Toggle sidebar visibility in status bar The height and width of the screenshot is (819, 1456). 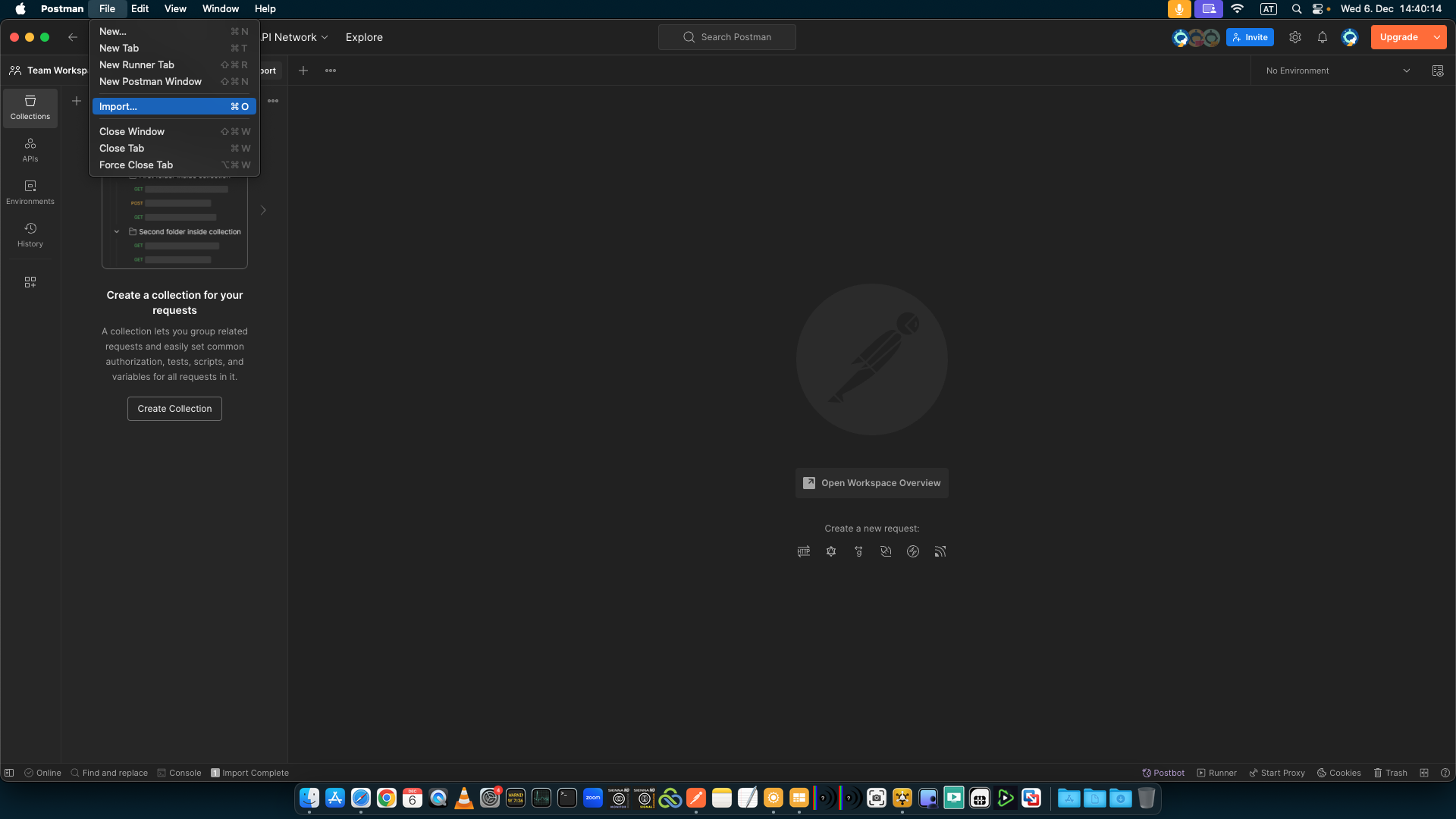click(x=9, y=773)
